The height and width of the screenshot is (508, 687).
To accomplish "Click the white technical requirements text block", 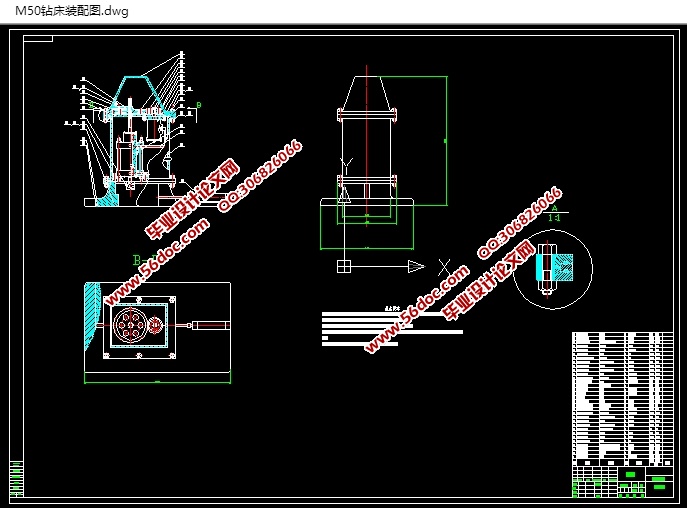I will point(390,327).
